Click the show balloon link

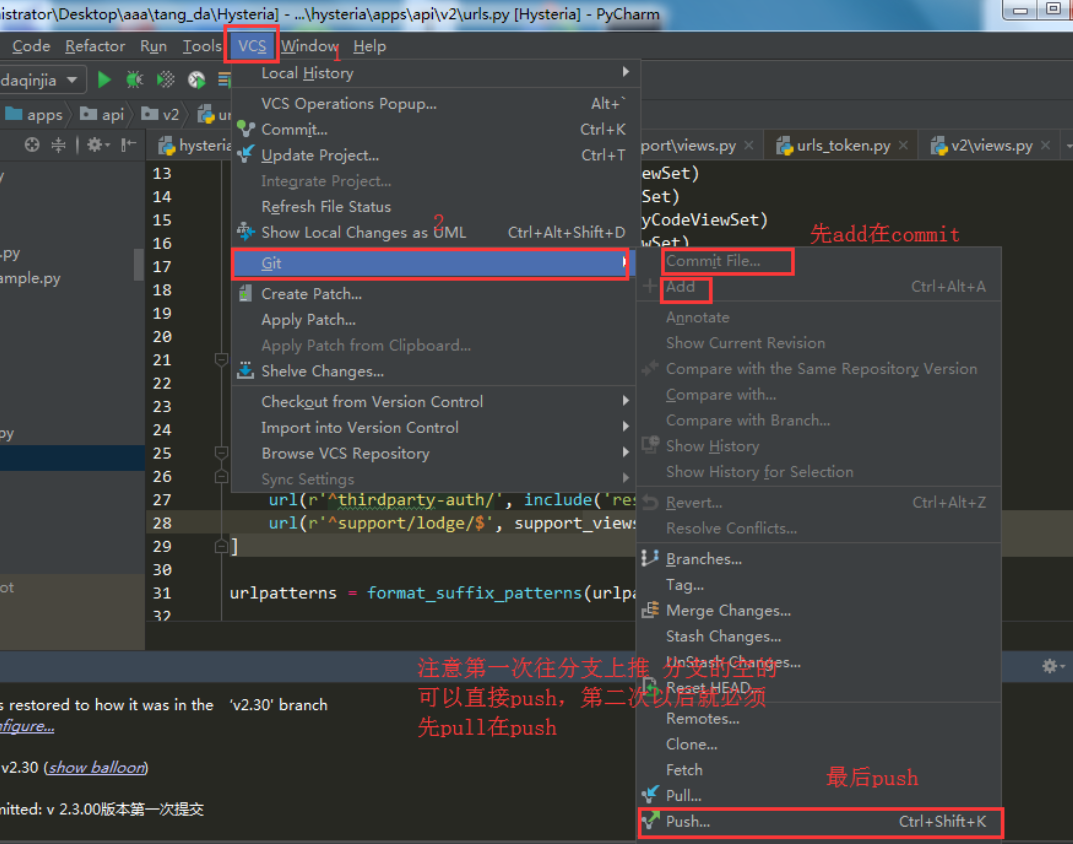95,767
